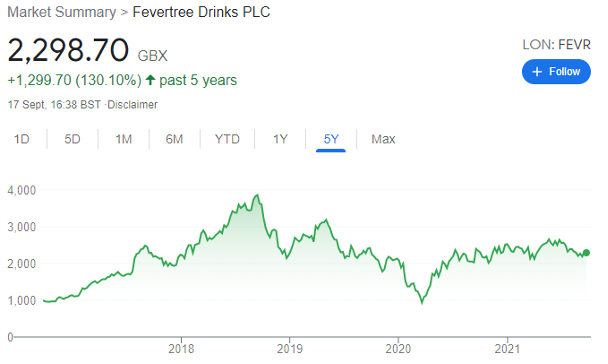Click the green up arrow icon
The width and height of the screenshot is (608, 364).
click(150, 80)
